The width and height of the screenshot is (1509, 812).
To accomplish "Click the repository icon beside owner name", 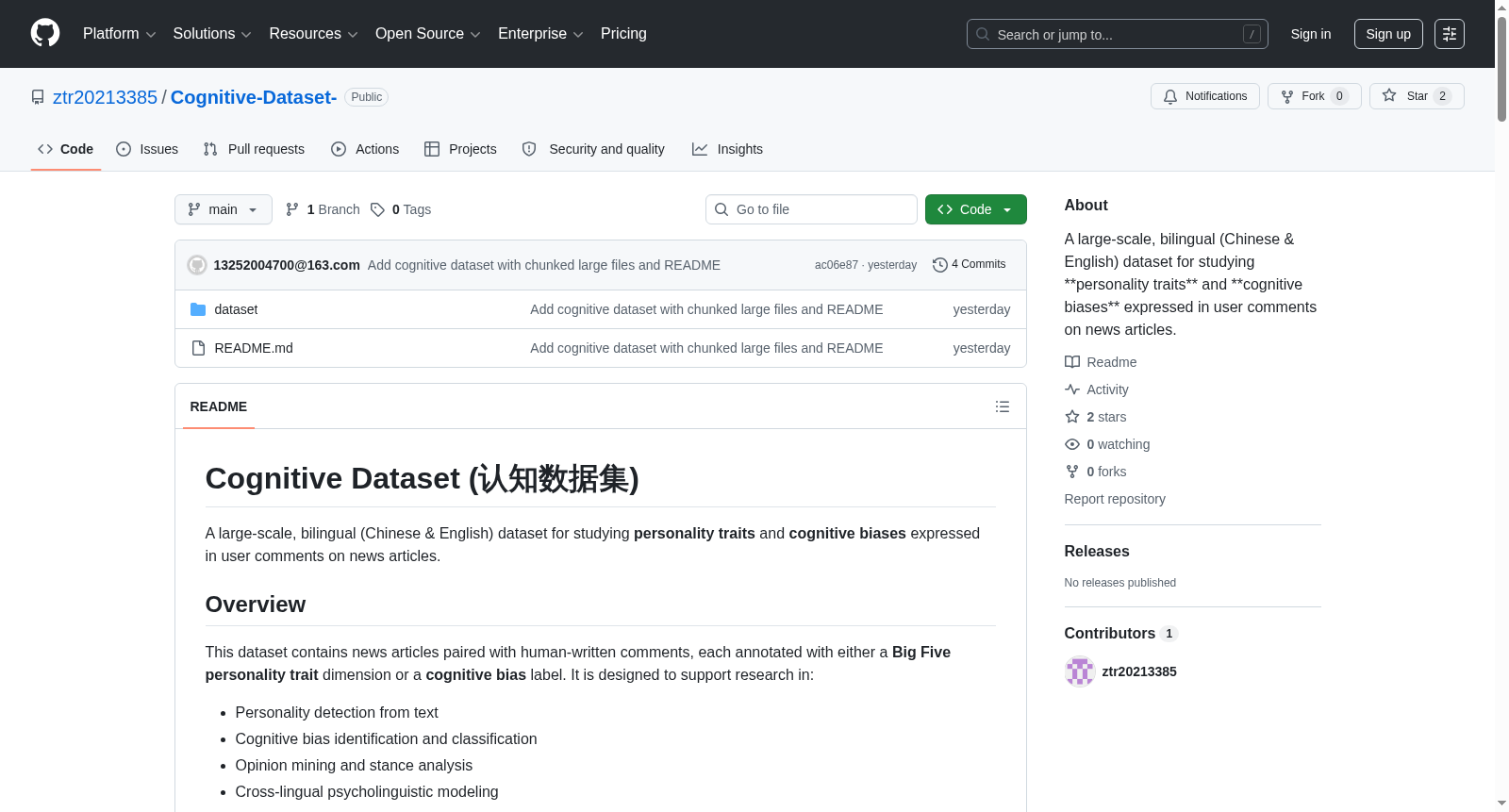I will click(38, 97).
